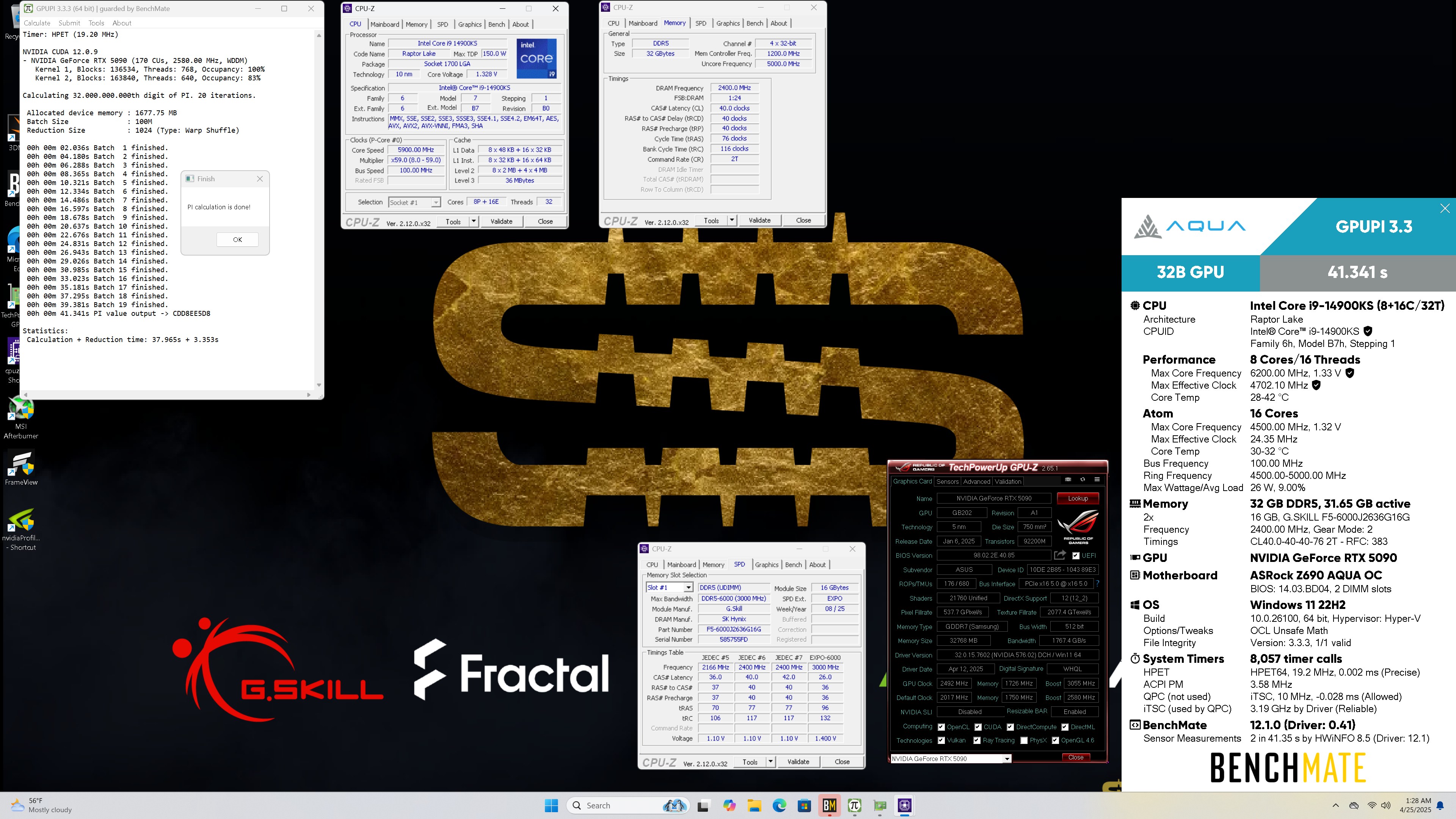The width and height of the screenshot is (1456, 819).
Task: Open nvidiaProfile Shortcut on desktop
Action: pos(21,530)
